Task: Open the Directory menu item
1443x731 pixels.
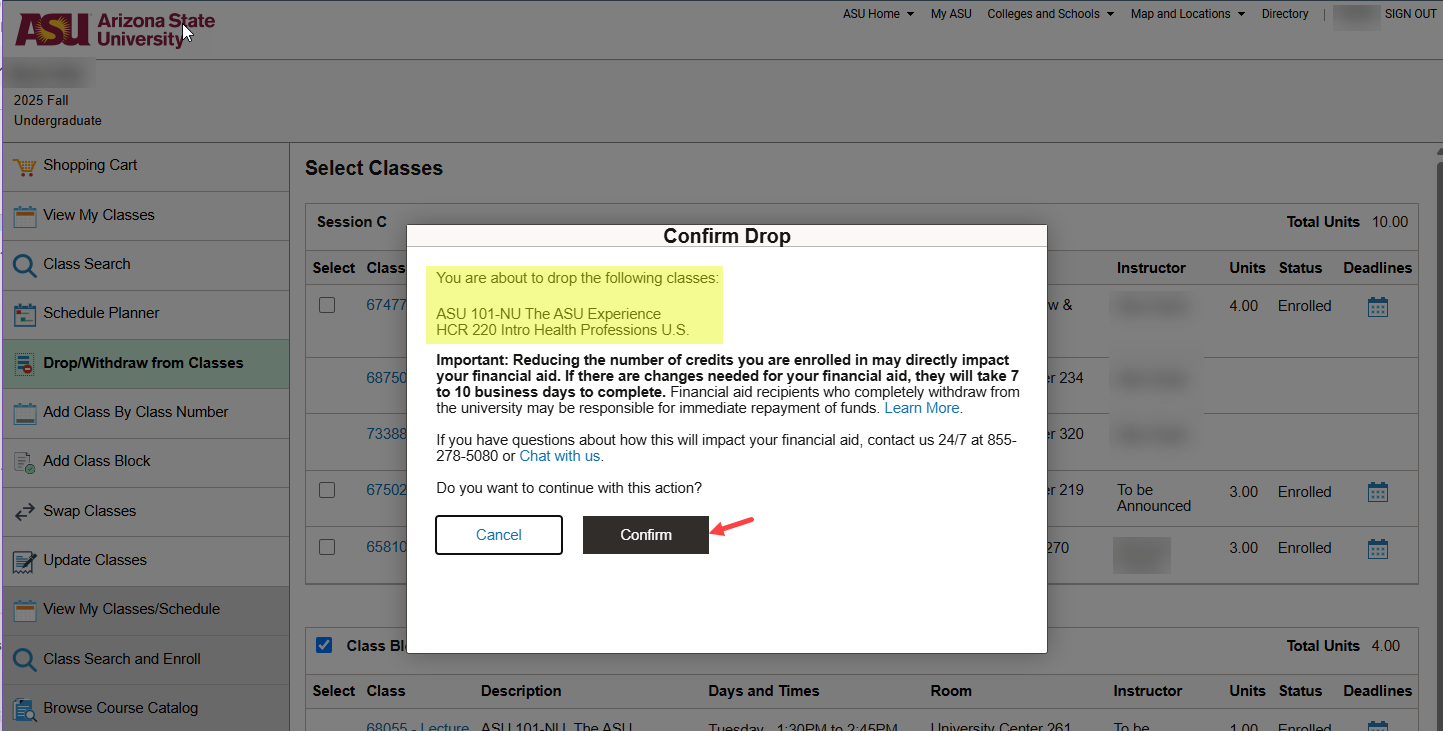Action: pyautogui.click(x=1284, y=14)
